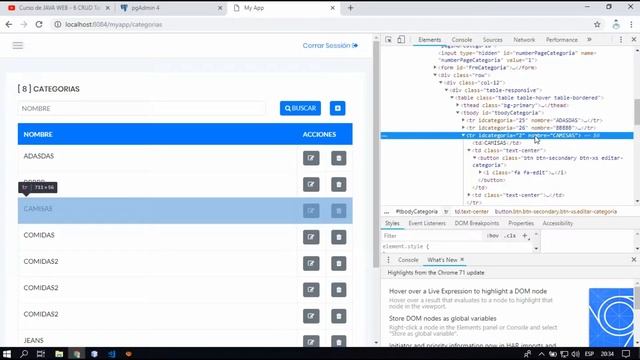Collapse the table table-hover node

[452, 98]
